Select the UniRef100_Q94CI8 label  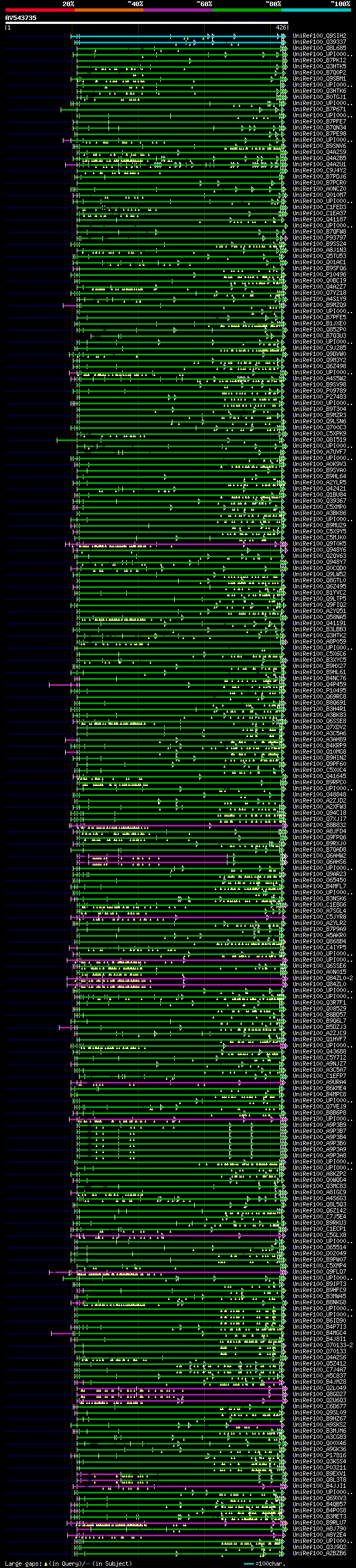coord(319,813)
